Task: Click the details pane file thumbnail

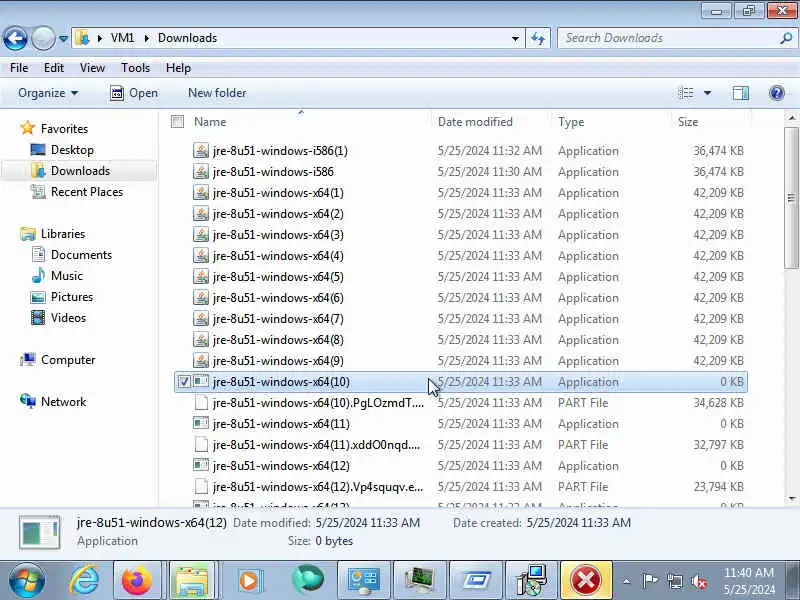Action: coord(39,532)
